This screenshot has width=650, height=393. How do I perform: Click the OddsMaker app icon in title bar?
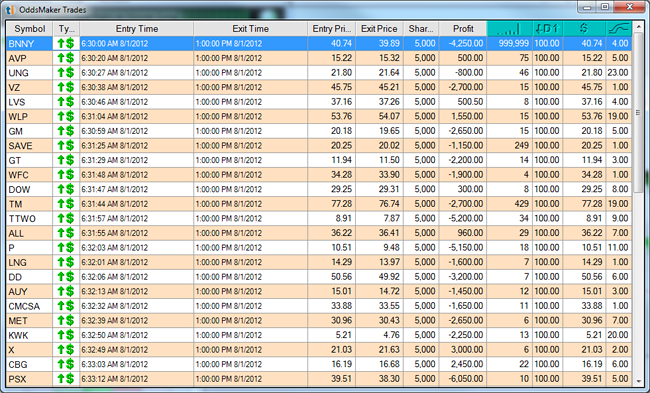10,10
